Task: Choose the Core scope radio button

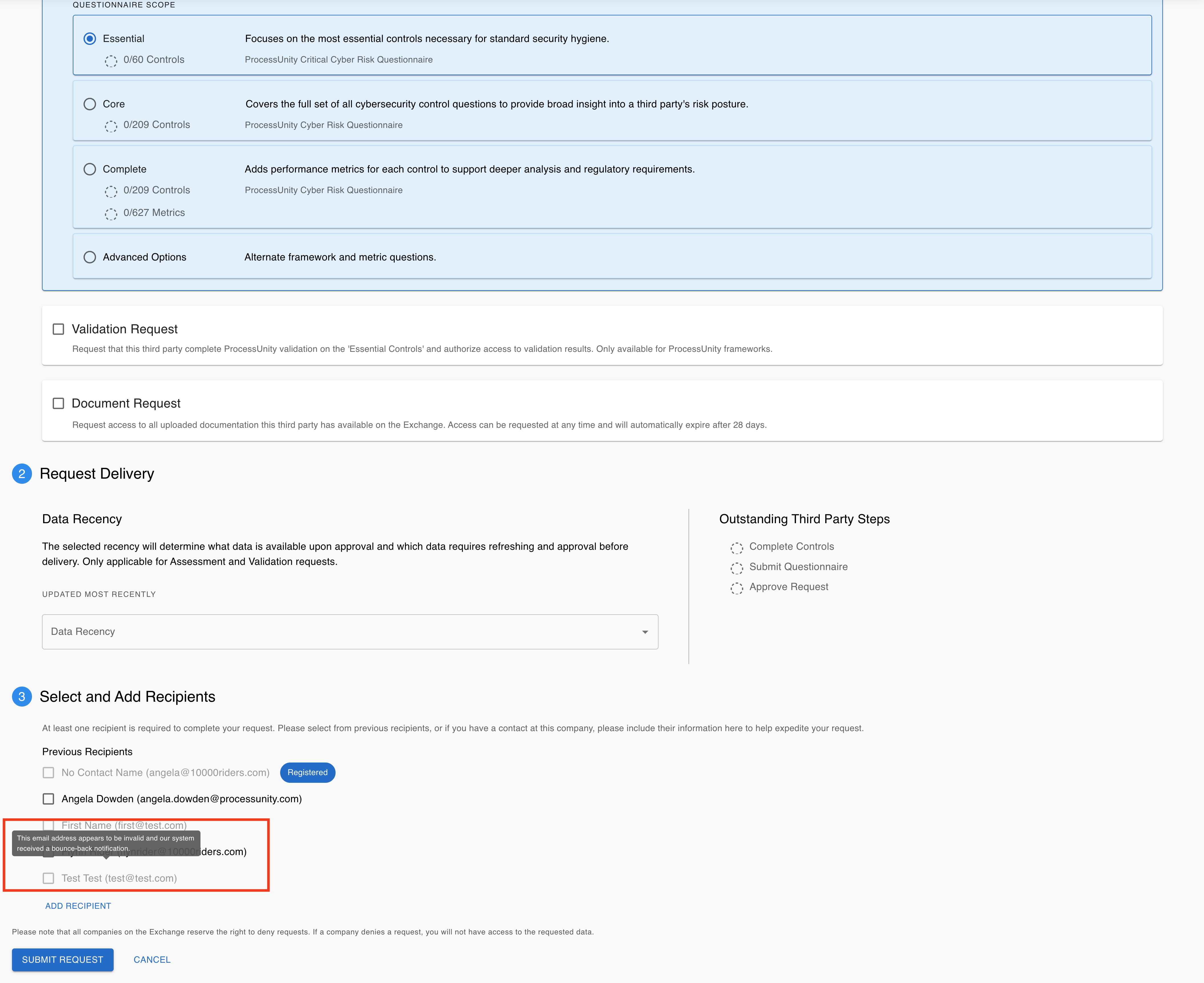Action: (x=89, y=104)
